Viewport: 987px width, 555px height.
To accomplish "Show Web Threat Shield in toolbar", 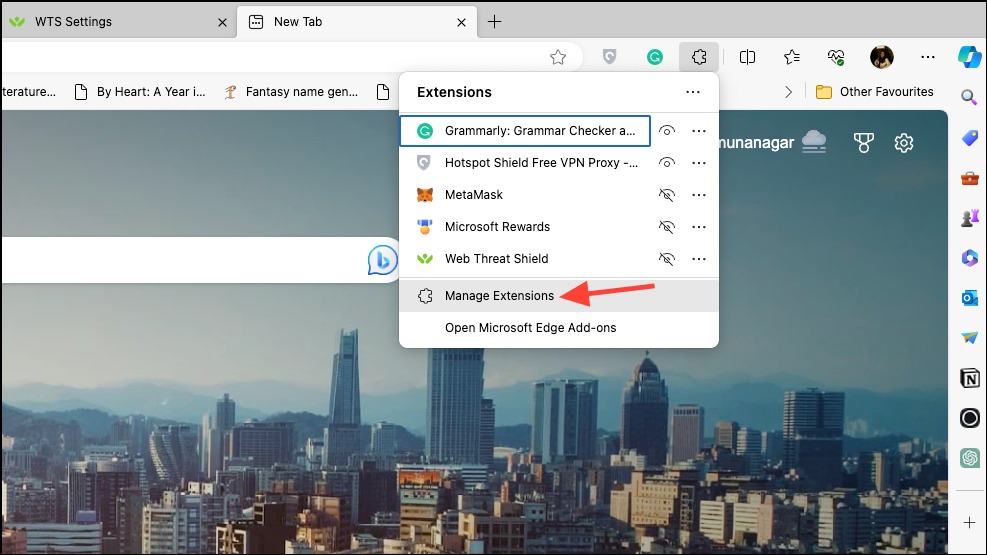I will pyautogui.click(x=667, y=259).
